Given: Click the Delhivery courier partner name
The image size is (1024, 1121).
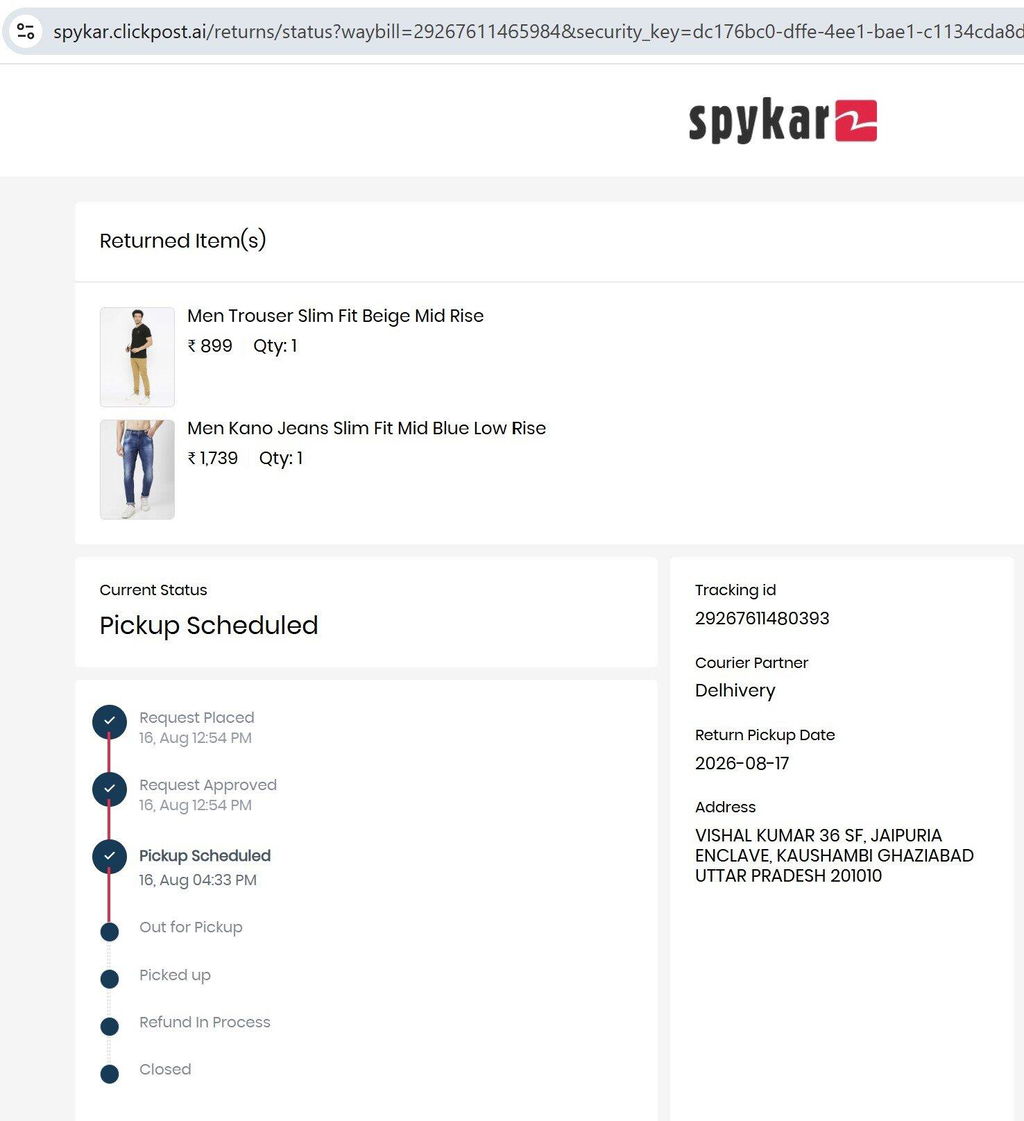Looking at the screenshot, I should click(735, 691).
